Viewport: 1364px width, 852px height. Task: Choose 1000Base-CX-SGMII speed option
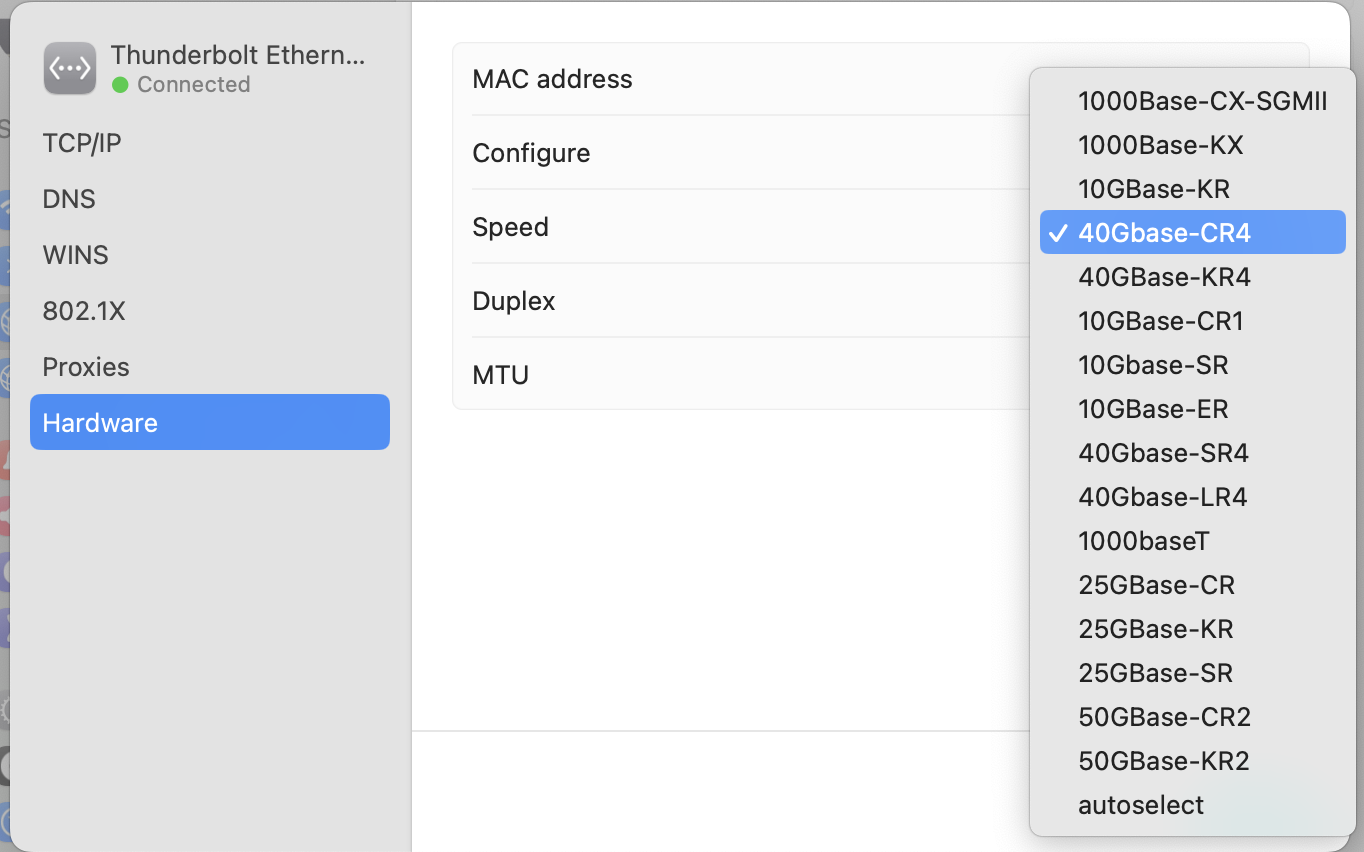click(x=1202, y=101)
